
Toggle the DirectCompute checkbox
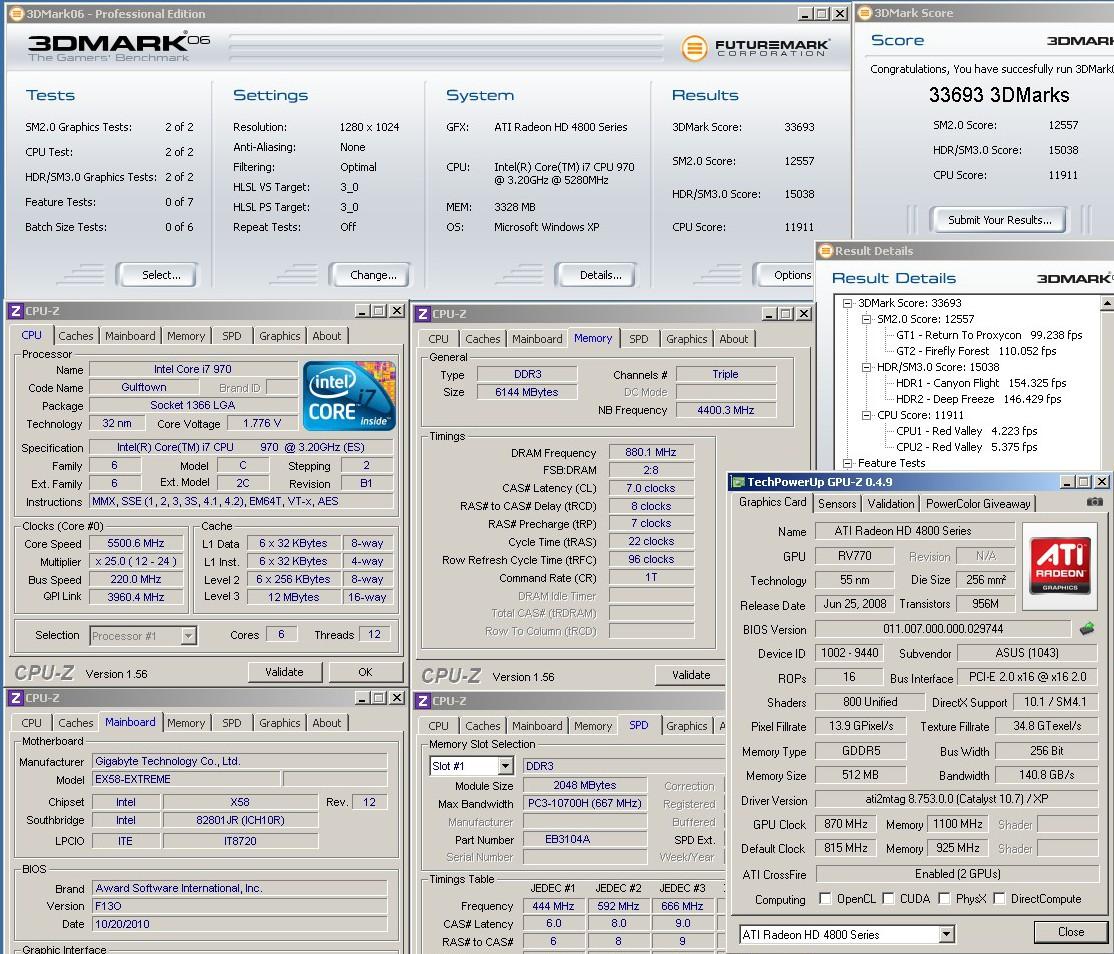pos(999,899)
